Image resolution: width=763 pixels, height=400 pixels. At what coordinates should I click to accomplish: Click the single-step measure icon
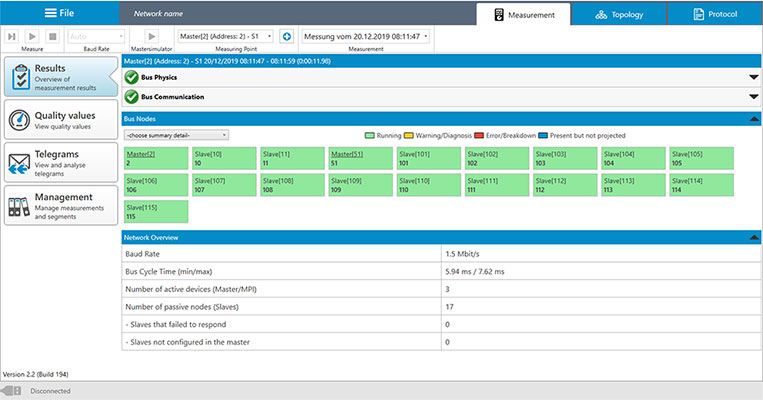tap(12, 36)
